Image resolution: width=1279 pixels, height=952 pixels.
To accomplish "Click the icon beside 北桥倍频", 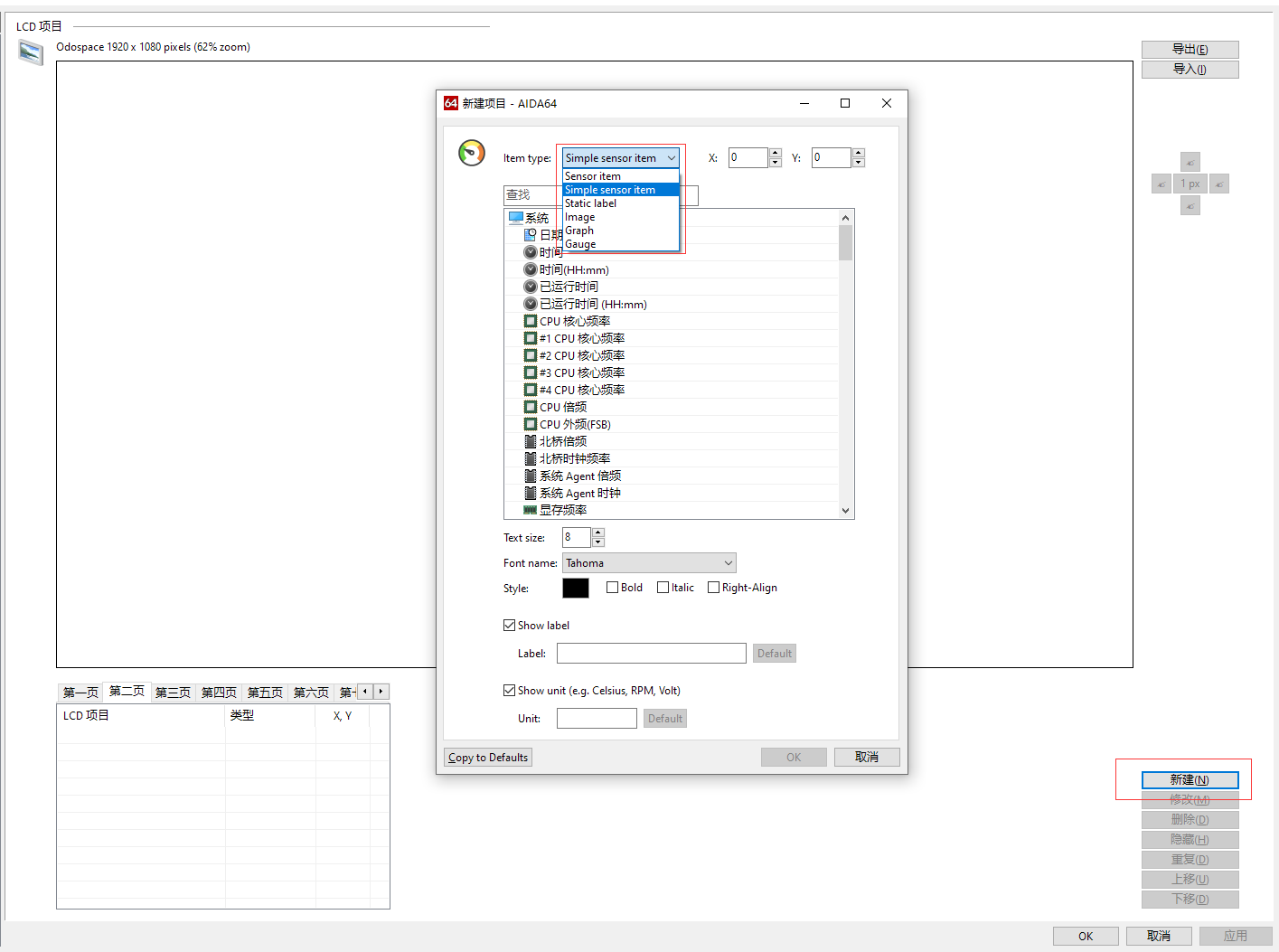I will [531, 441].
